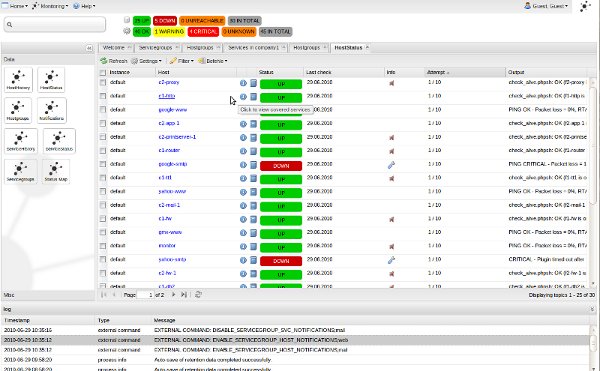The height and width of the screenshot is (371, 600).
Task: Toggle the select-all checkbox in grid header
Action: pyautogui.click(x=103, y=72)
